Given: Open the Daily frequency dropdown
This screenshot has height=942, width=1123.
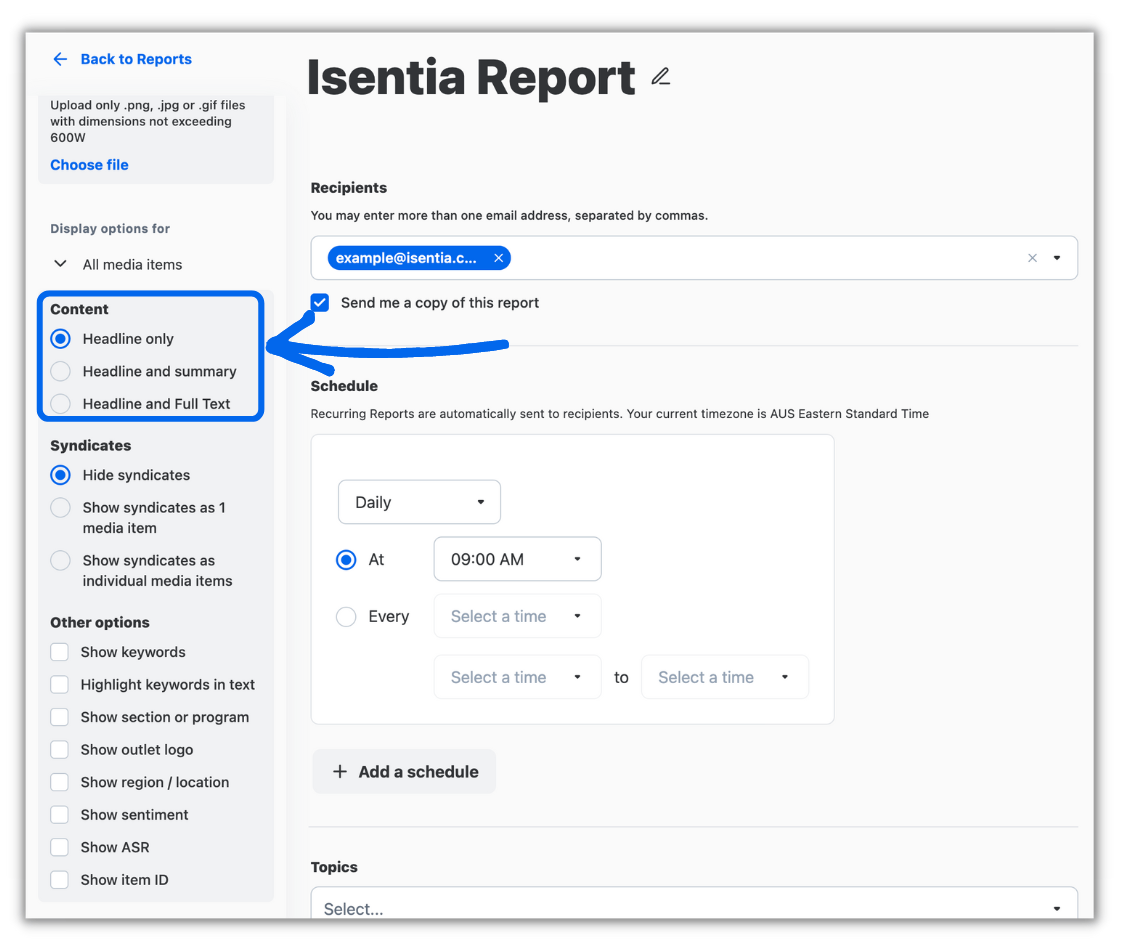Looking at the screenshot, I should click(419, 502).
